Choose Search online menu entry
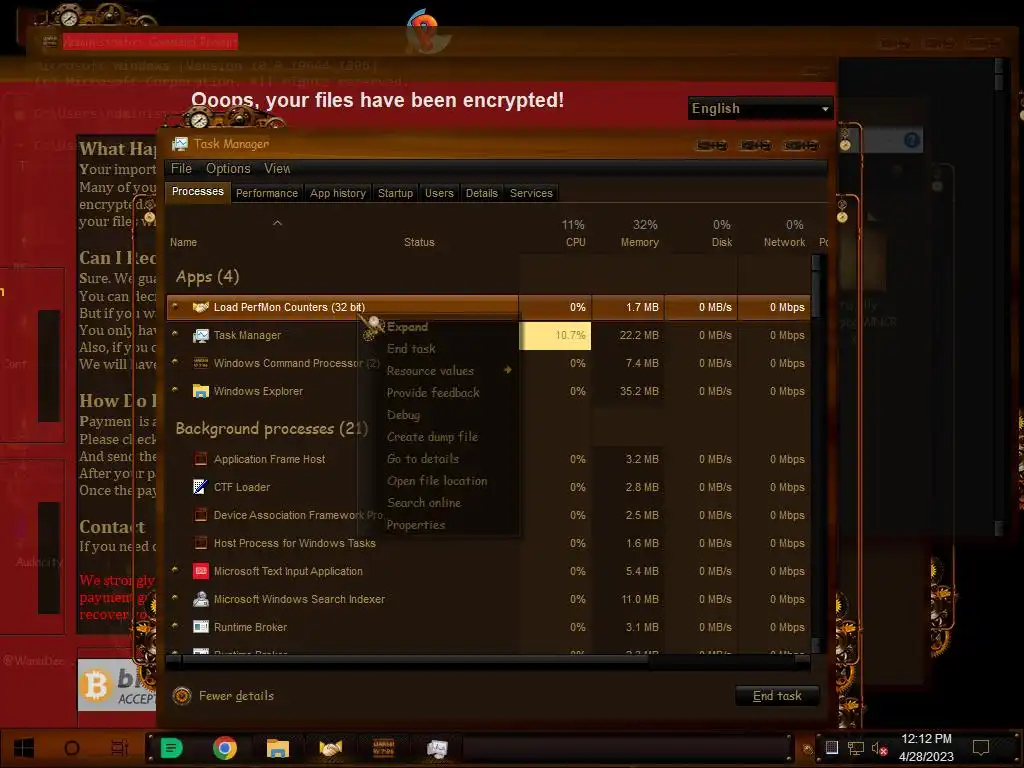 pyautogui.click(x=424, y=503)
